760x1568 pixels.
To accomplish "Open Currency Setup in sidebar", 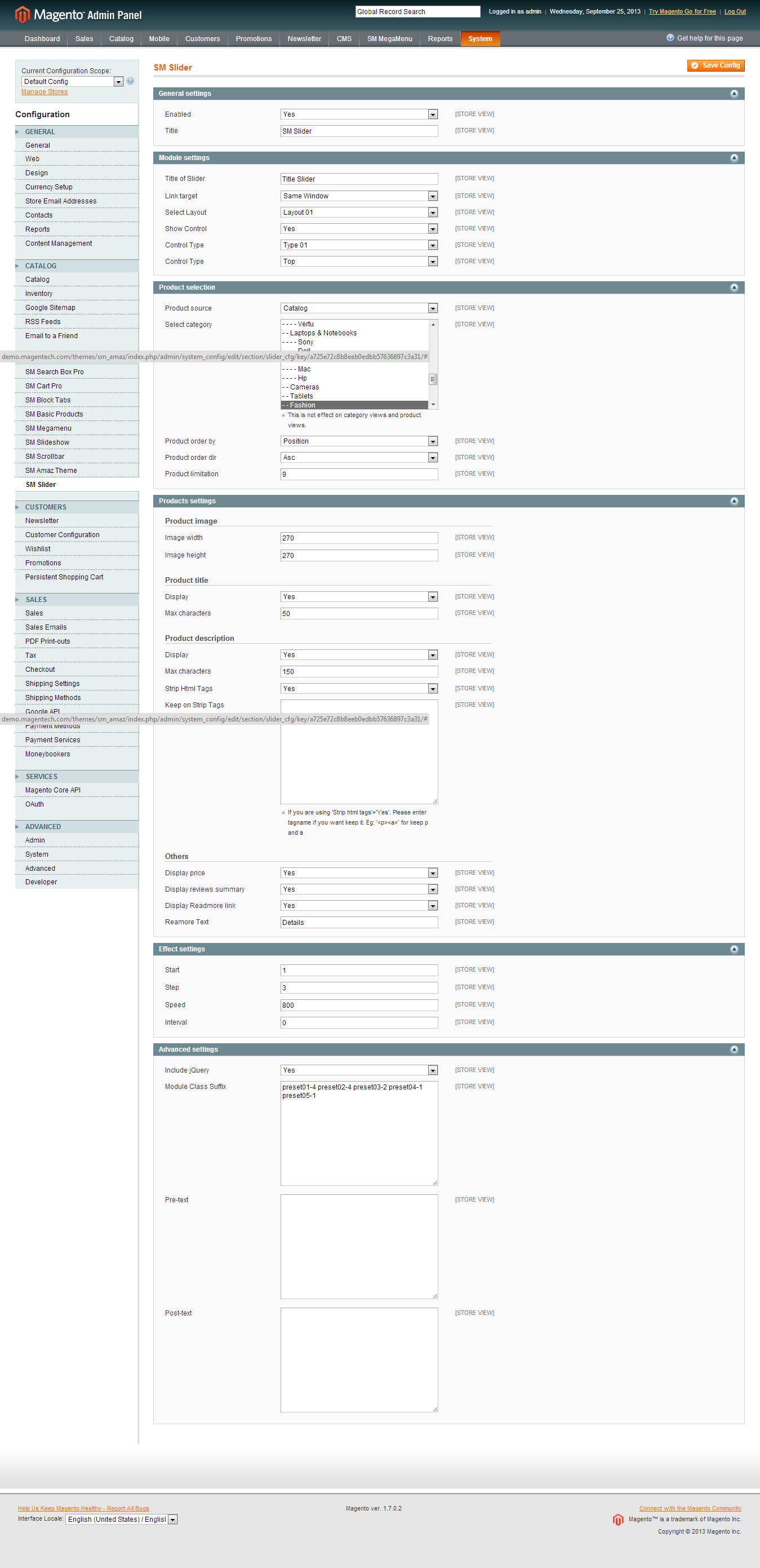I will [x=48, y=187].
